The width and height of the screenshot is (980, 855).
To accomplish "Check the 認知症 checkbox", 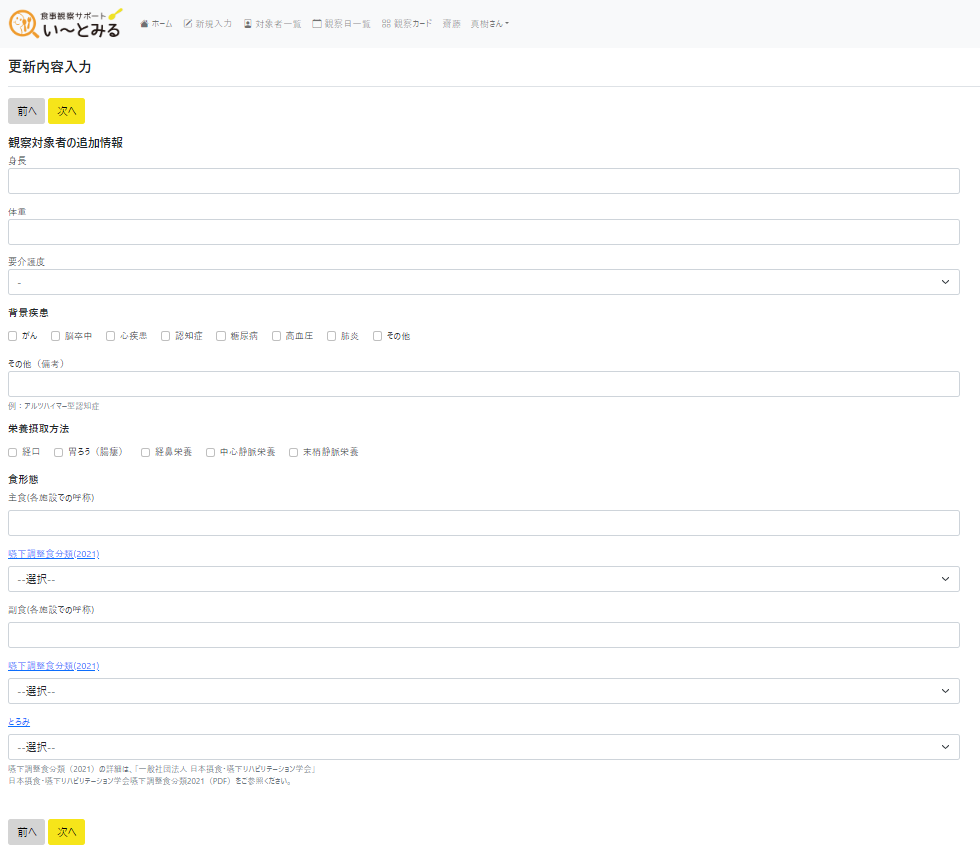I will coord(166,336).
